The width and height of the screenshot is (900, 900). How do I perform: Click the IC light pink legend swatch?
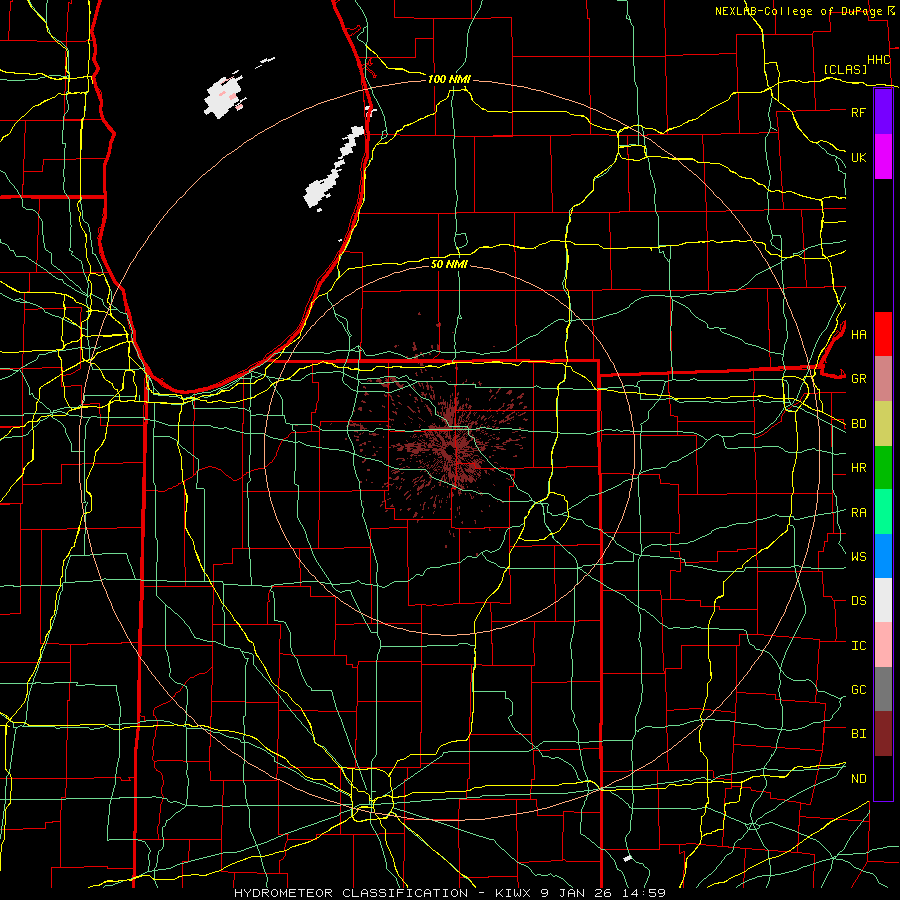click(883, 645)
